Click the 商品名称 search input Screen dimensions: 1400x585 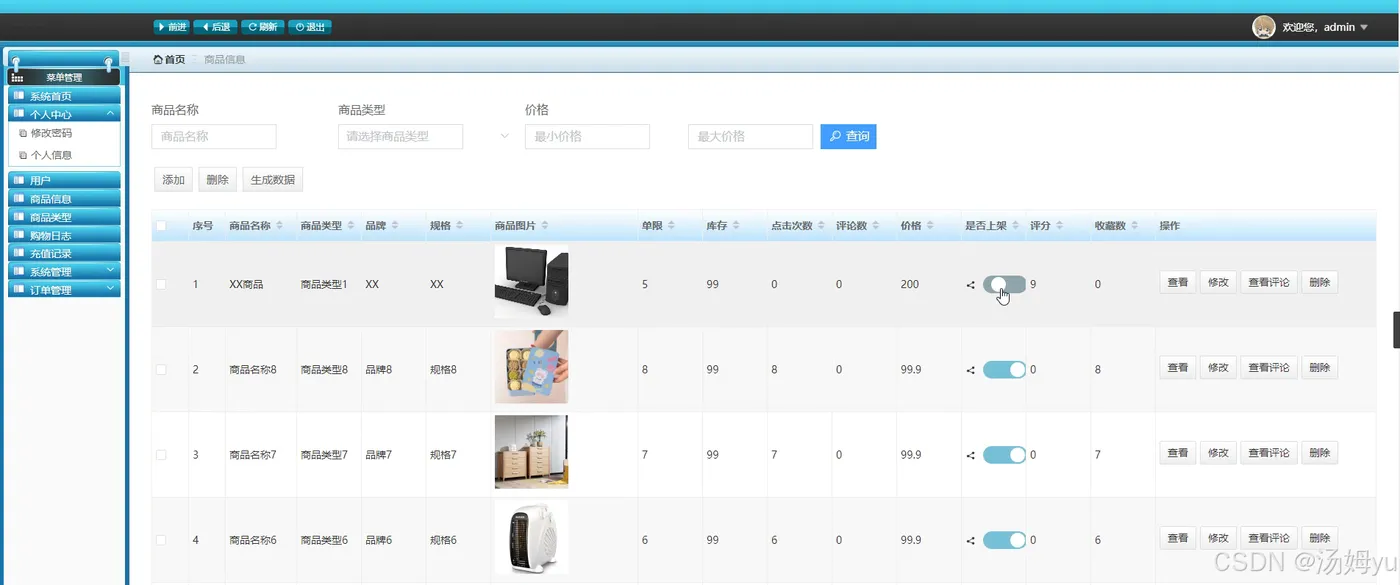(x=214, y=136)
